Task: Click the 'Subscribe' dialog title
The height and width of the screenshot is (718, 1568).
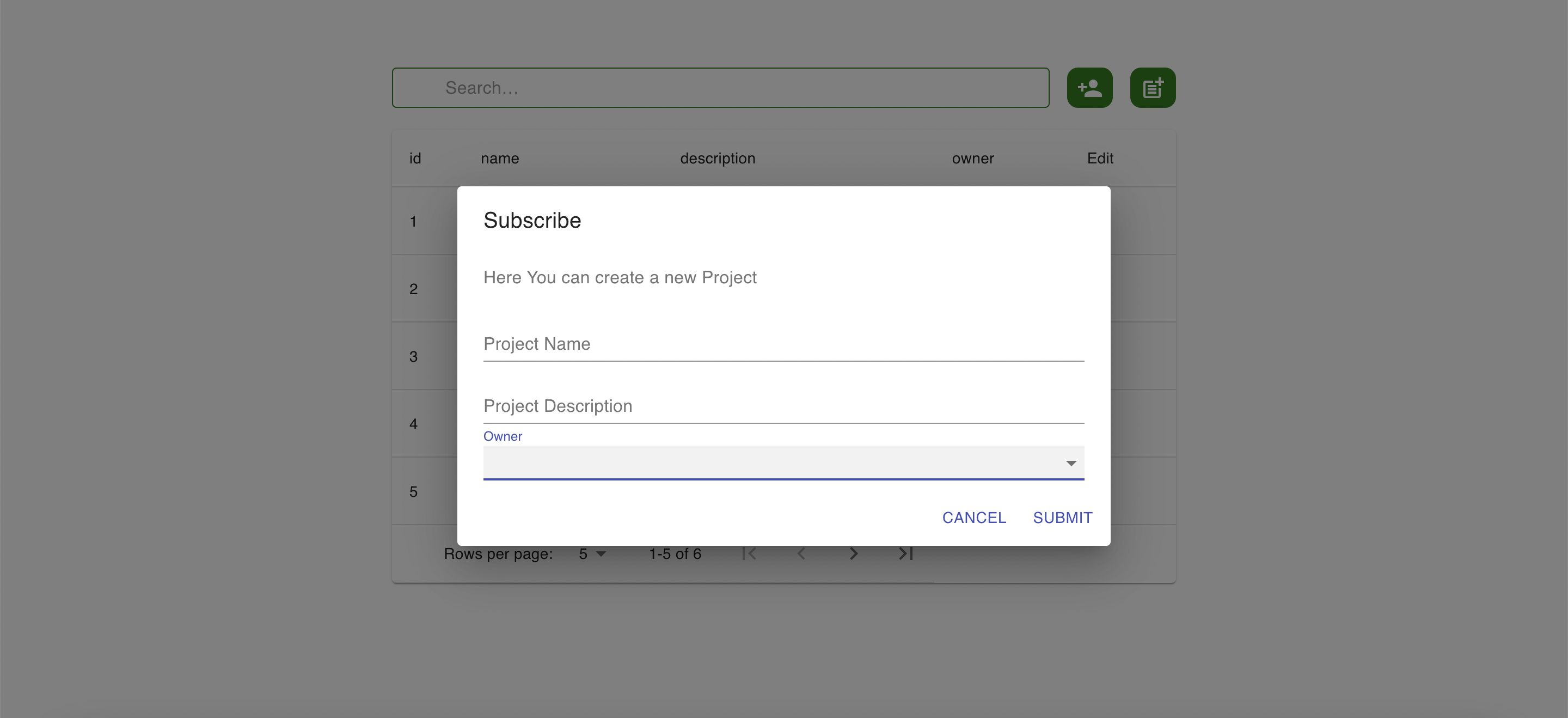Action: tap(532, 221)
